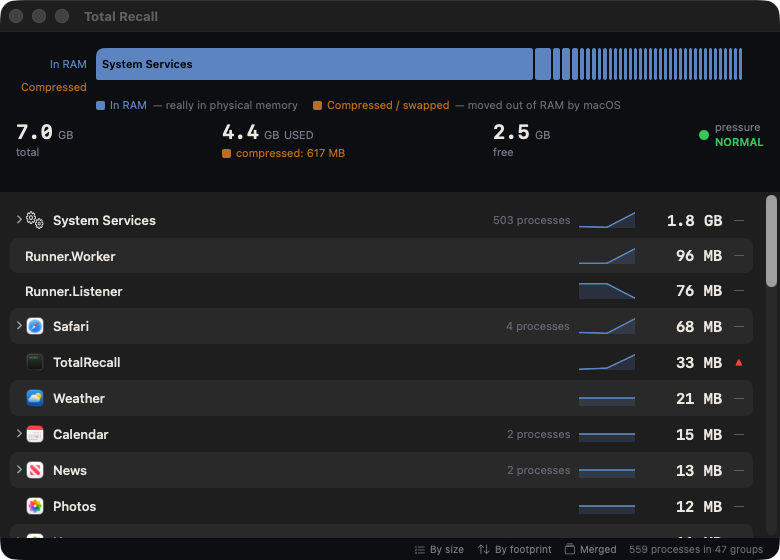Image resolution: width=780 pixels, height=560 pixels.
Task: Click the 'In RAM' row label beside the bar
Action: click(68, 64)
